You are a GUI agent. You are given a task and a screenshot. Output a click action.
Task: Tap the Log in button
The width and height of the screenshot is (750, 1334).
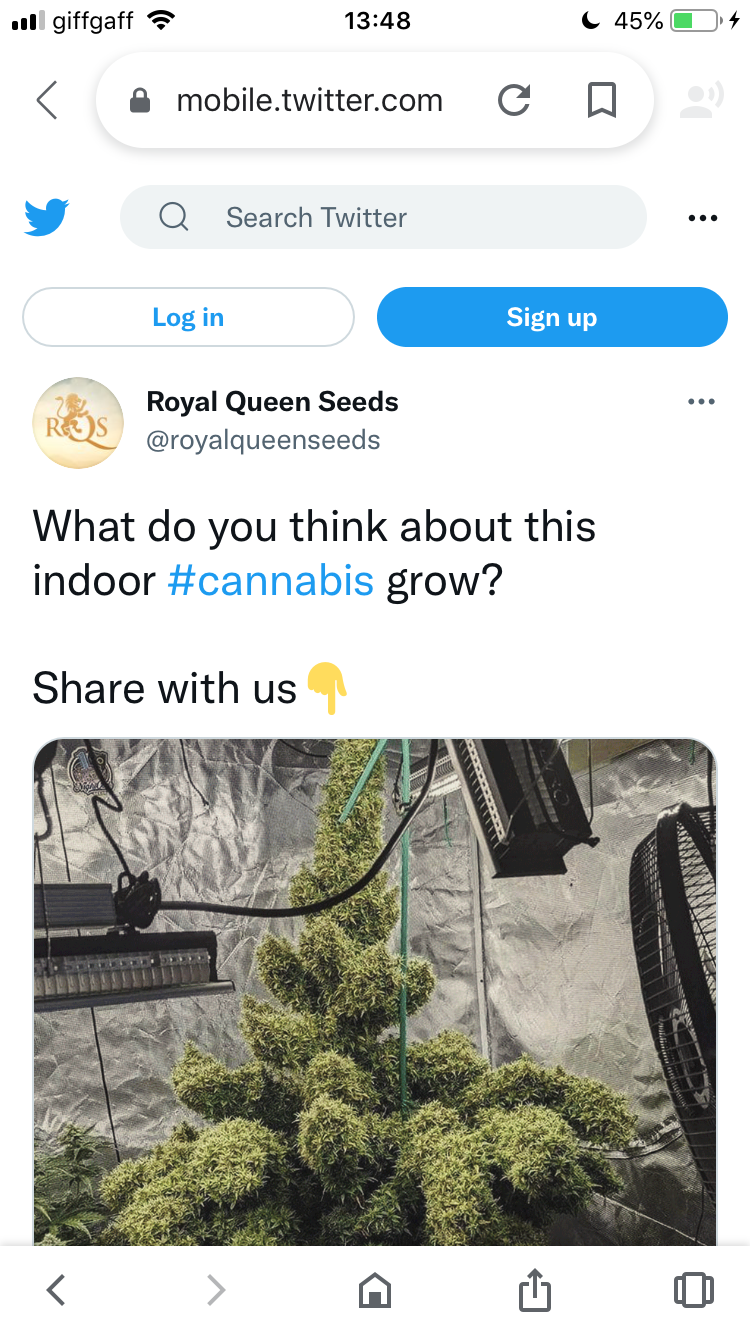[x=188, y=317]
